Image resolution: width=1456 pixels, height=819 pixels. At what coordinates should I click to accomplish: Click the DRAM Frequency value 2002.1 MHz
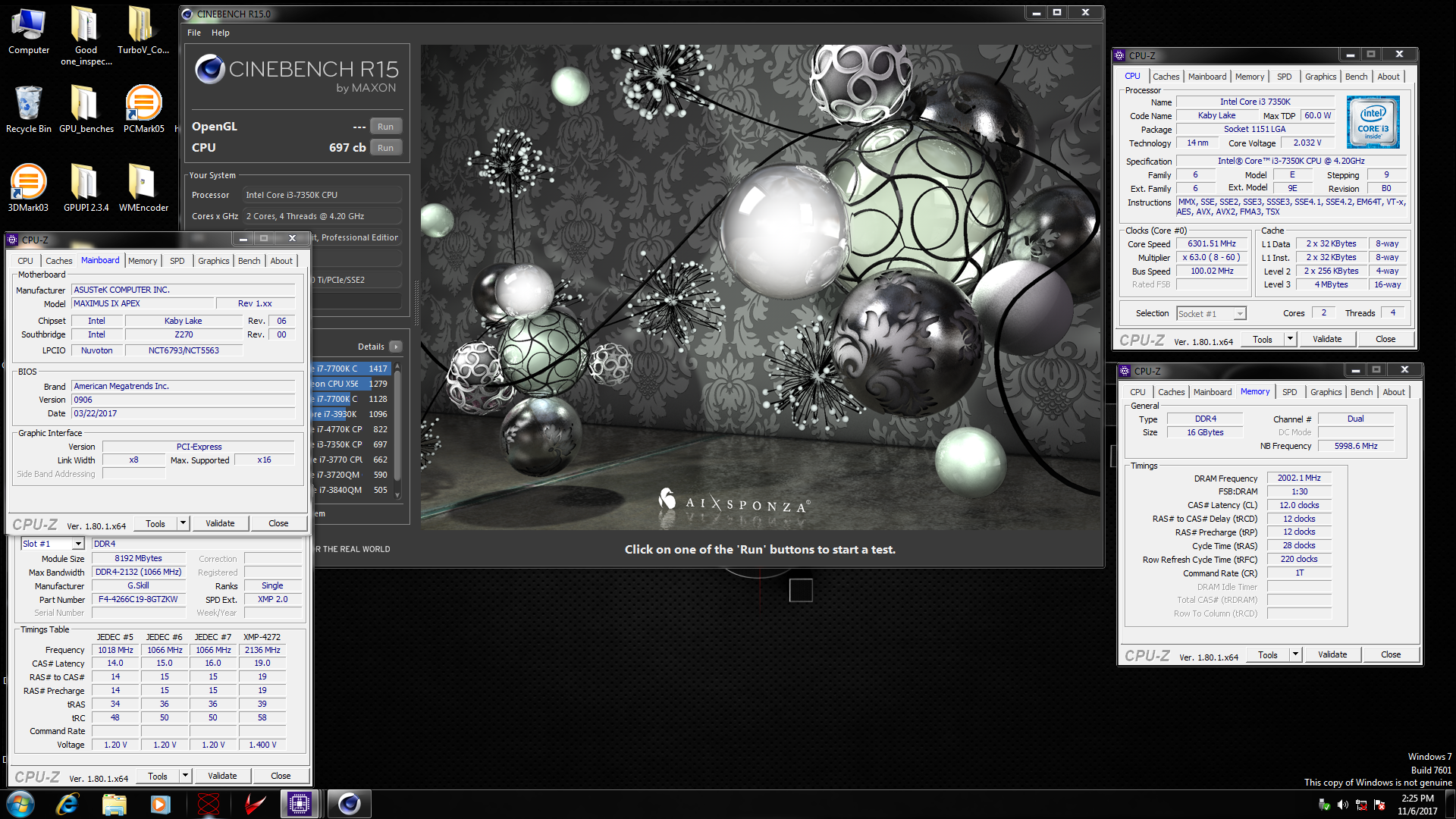pos(1298,478)
